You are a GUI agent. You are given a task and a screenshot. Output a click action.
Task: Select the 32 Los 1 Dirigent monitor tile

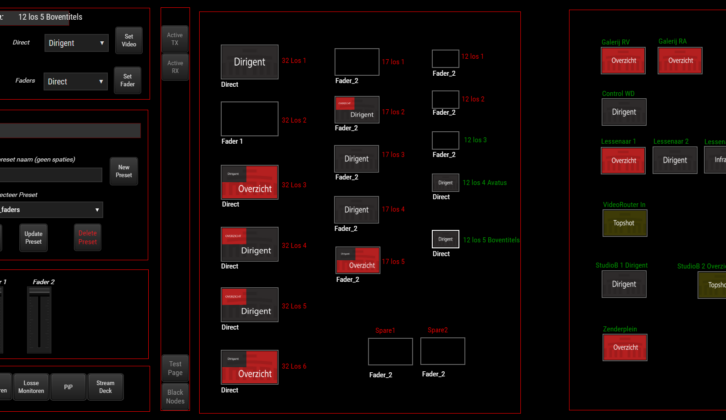[249, 62]
